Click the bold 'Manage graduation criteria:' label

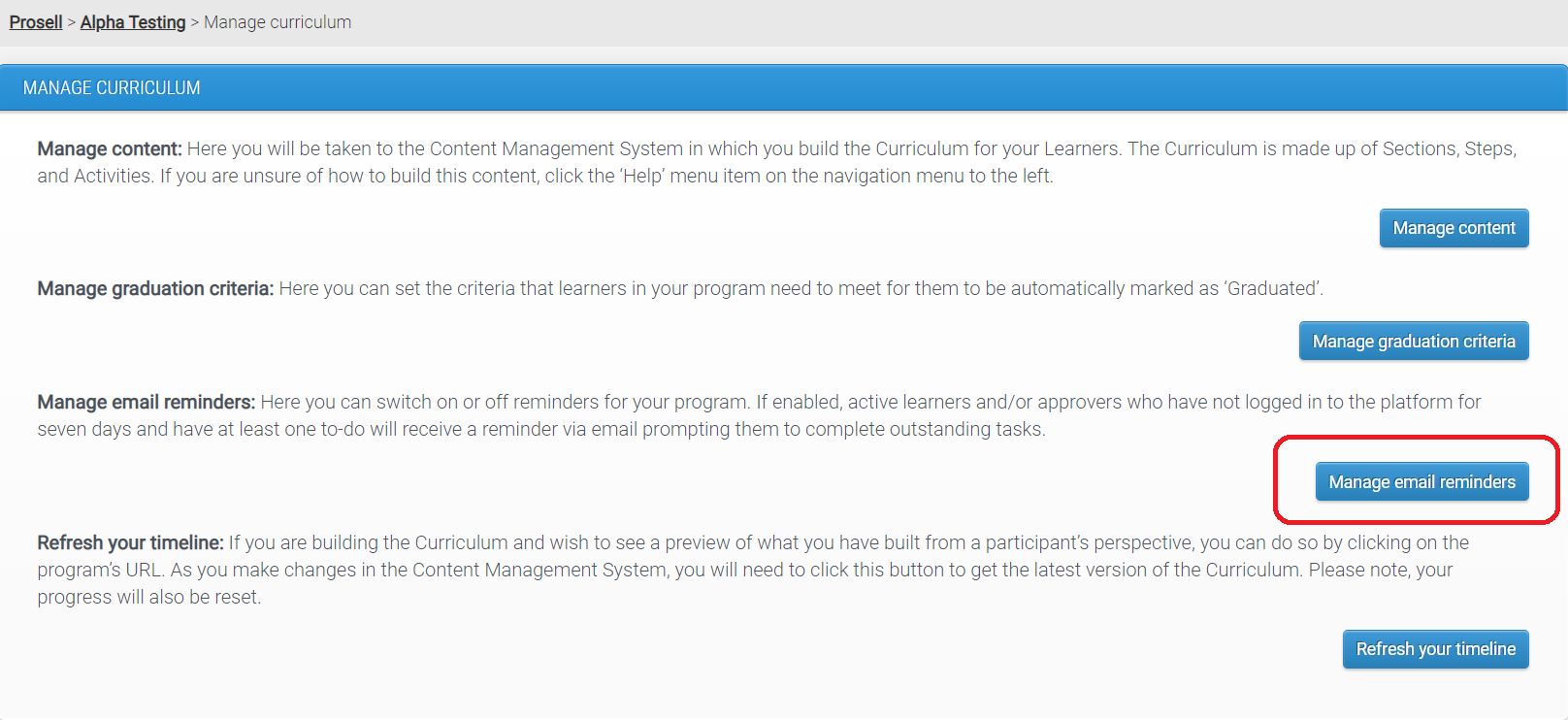[x=155, y=289]
